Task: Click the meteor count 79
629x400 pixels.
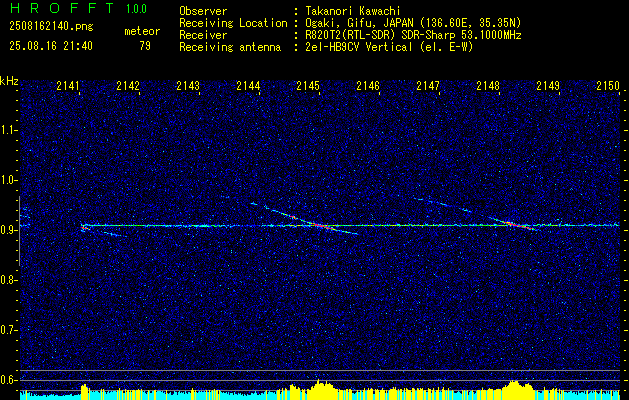Action: click(x=145, y=46)
